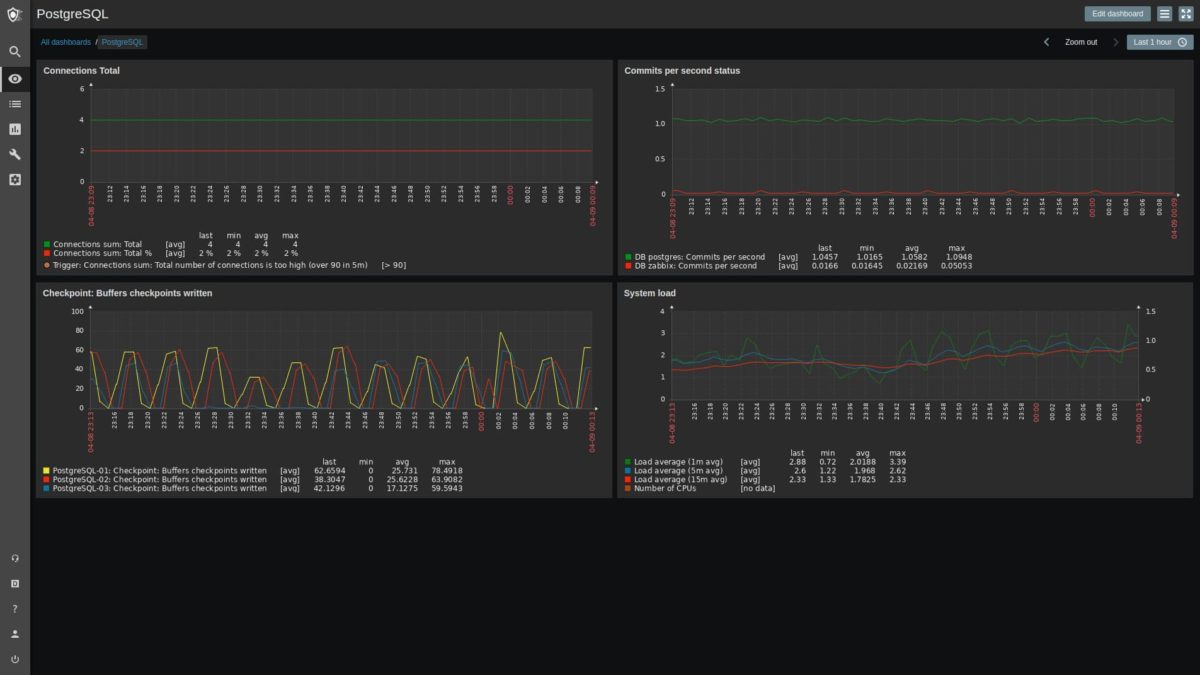Image resolution: width=1200 pixels, height=675 pixels.
Task: Sign out using the power icon
Action: coord(14,659)
